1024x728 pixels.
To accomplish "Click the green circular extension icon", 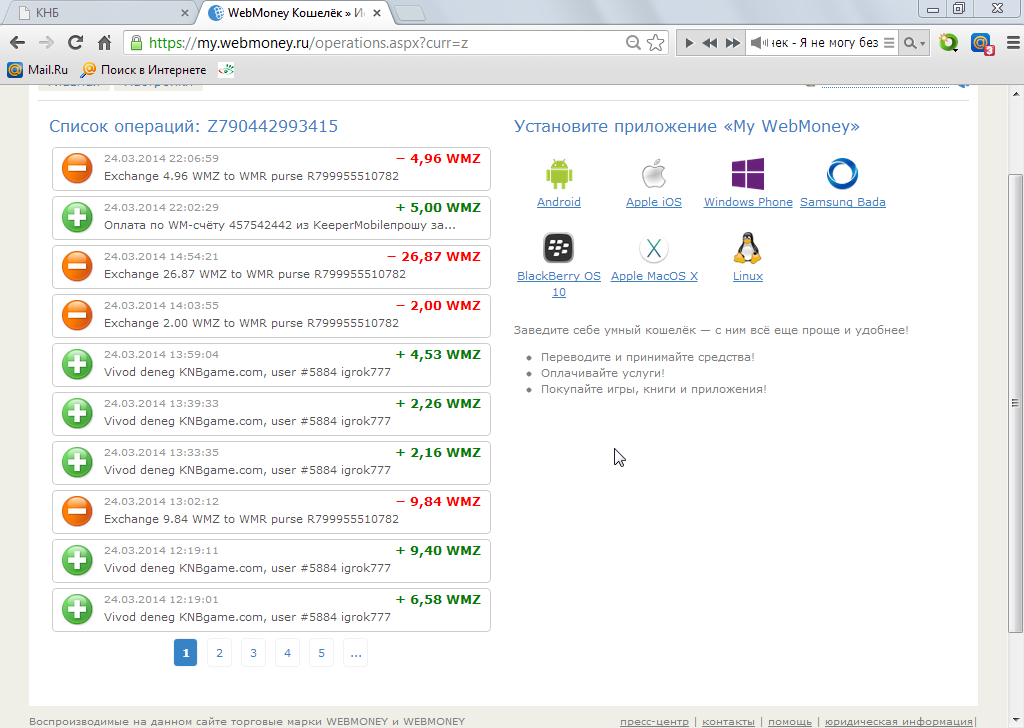I will tap(948, 43).
